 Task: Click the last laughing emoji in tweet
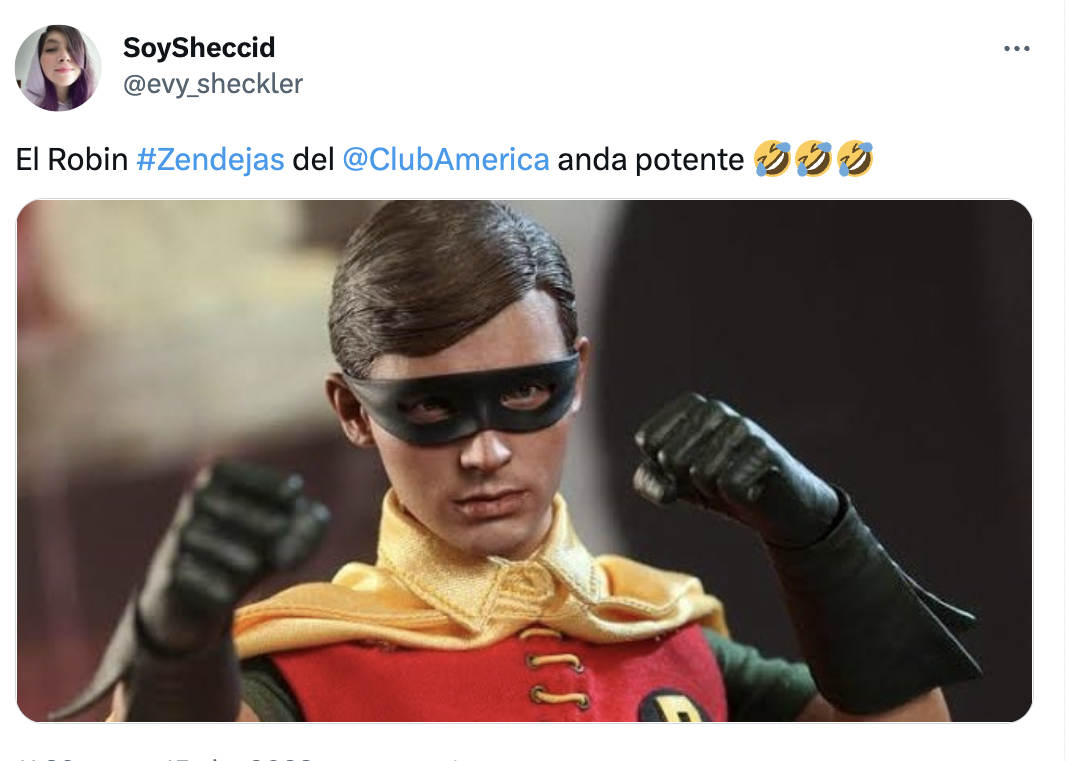pos(855,159)
